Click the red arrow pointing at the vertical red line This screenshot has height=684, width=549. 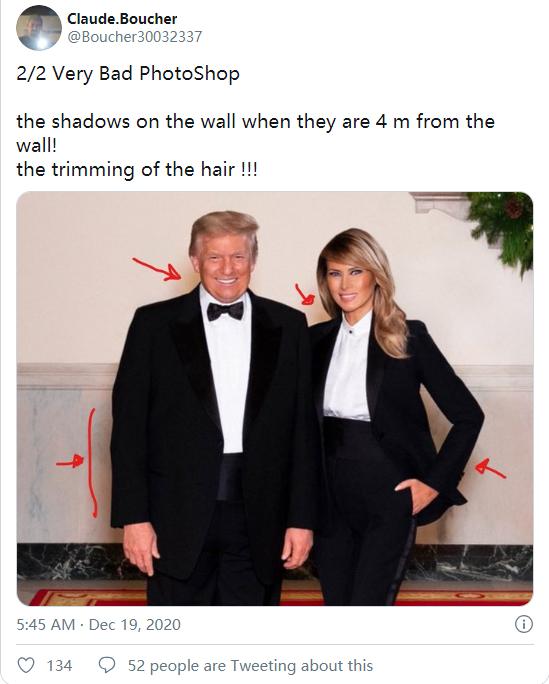click(70, 462)
